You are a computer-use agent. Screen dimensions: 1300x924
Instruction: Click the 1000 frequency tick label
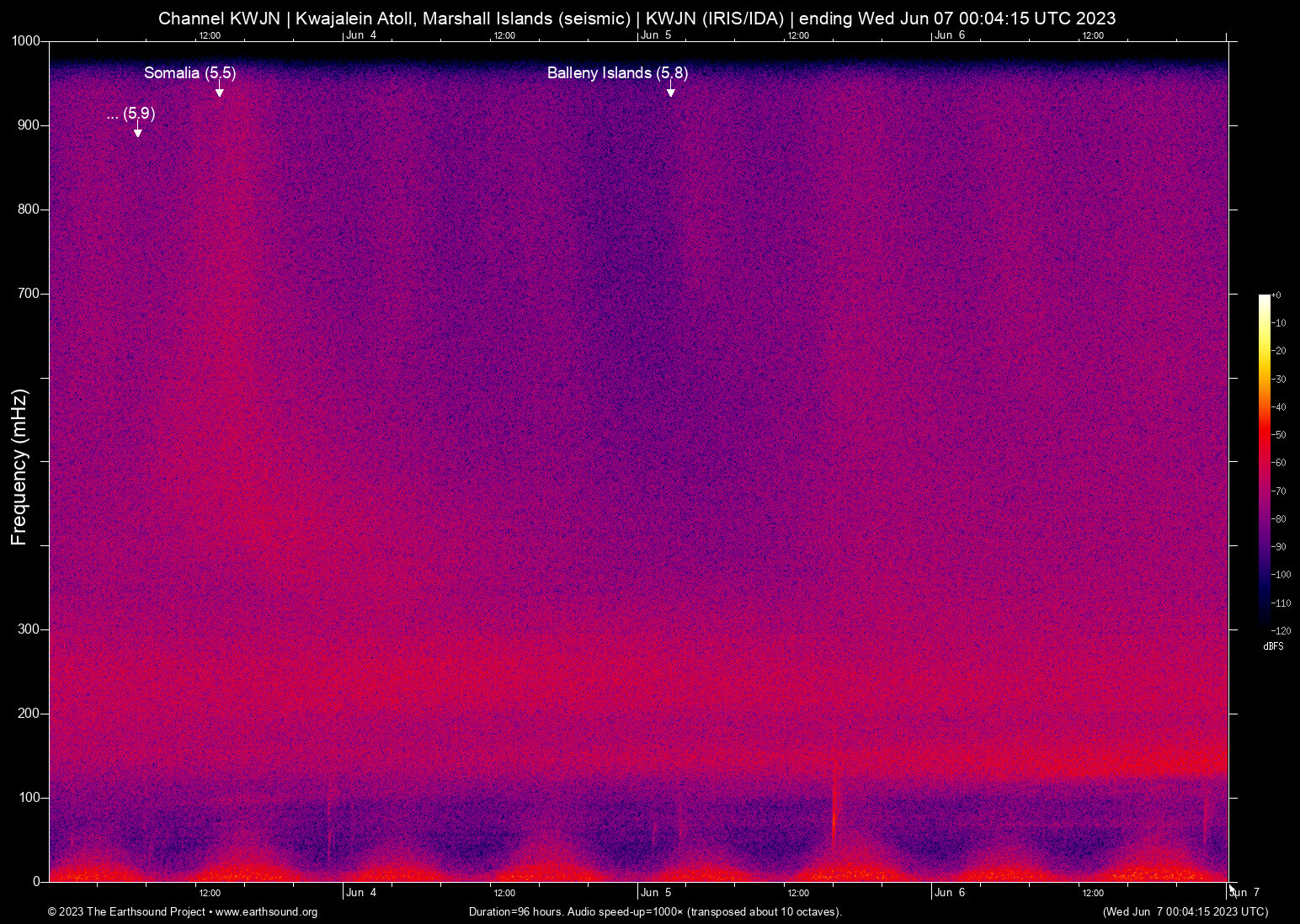point(25,40)
